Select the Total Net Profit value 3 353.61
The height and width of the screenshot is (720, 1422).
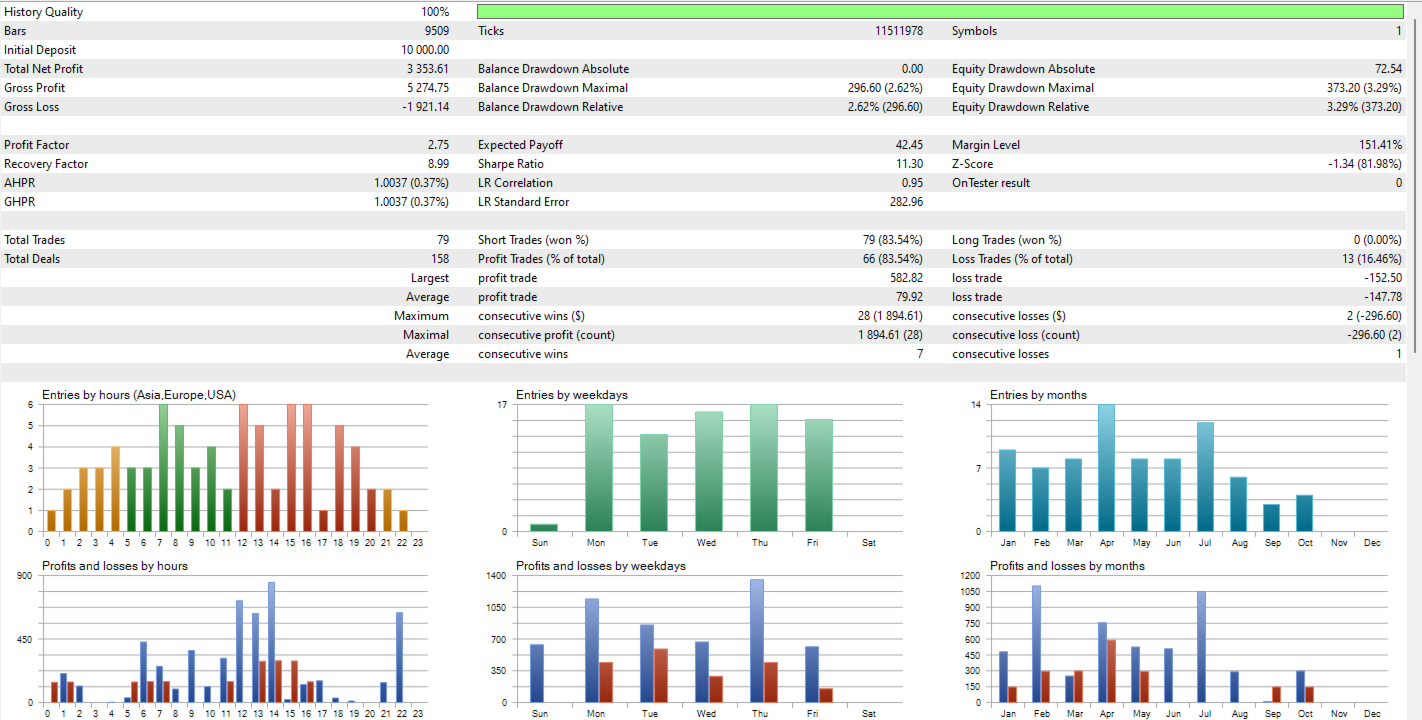coord(427,69)
